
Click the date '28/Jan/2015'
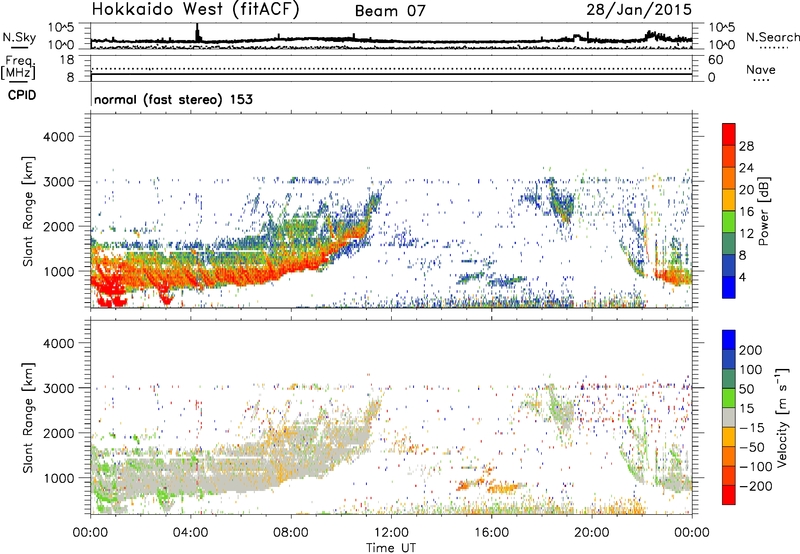639,10
